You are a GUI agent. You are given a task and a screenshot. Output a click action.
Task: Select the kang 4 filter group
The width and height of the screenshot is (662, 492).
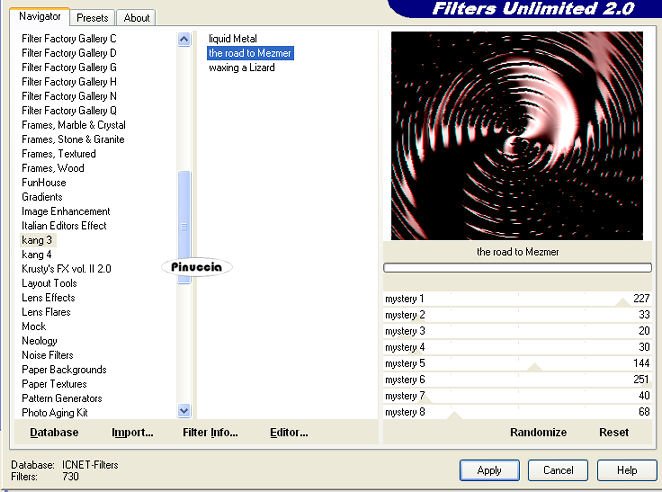[x=37, y=254]
